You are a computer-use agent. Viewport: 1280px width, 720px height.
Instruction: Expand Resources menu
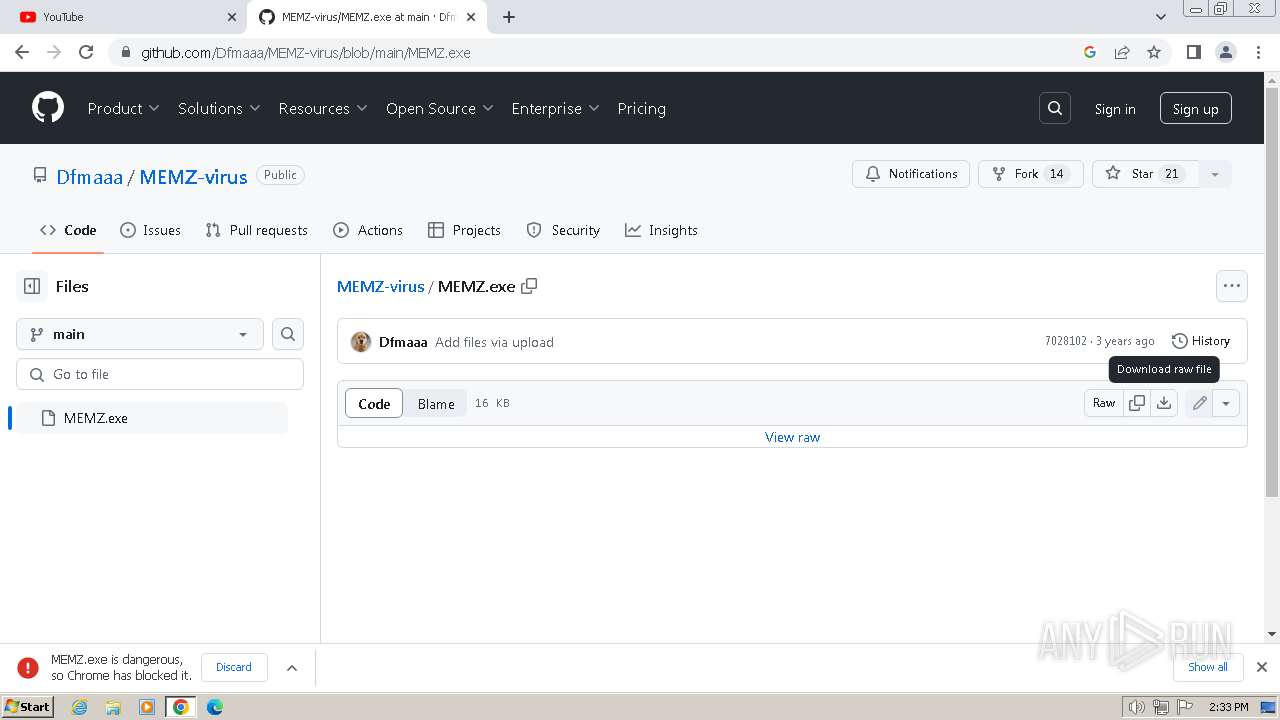coord(323,108)
